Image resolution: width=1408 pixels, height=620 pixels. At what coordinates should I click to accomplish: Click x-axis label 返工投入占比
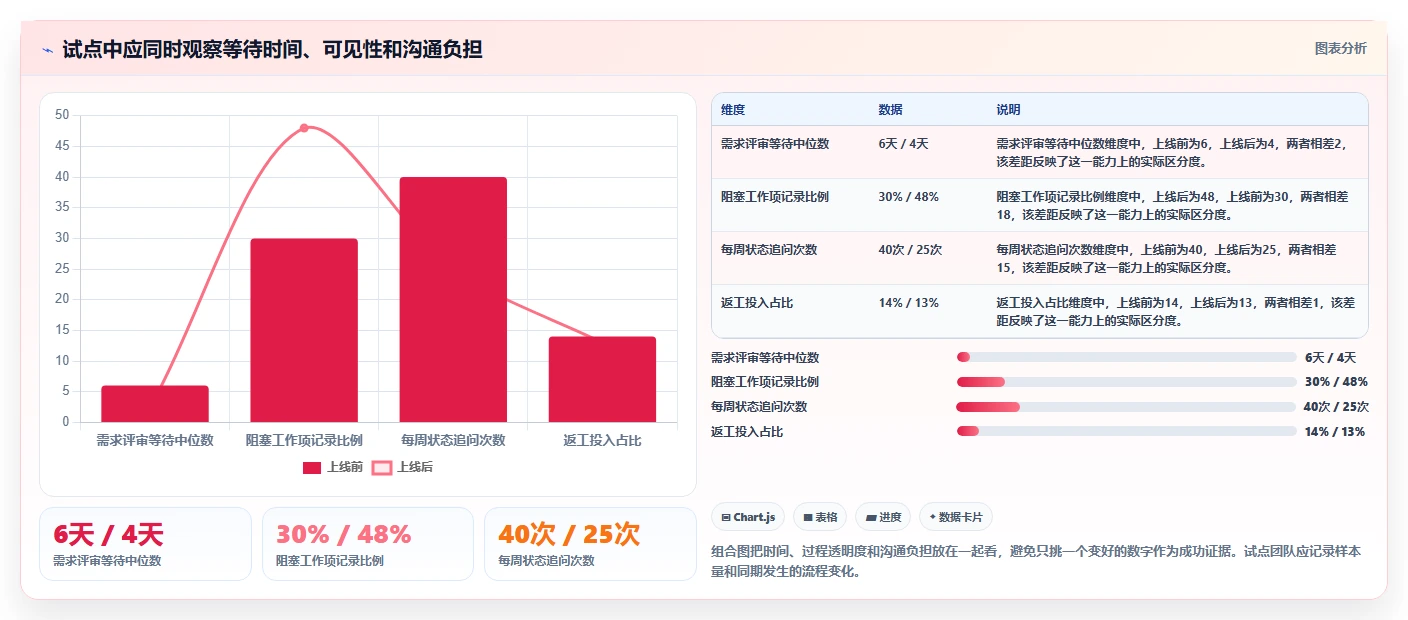pos(602,440)
